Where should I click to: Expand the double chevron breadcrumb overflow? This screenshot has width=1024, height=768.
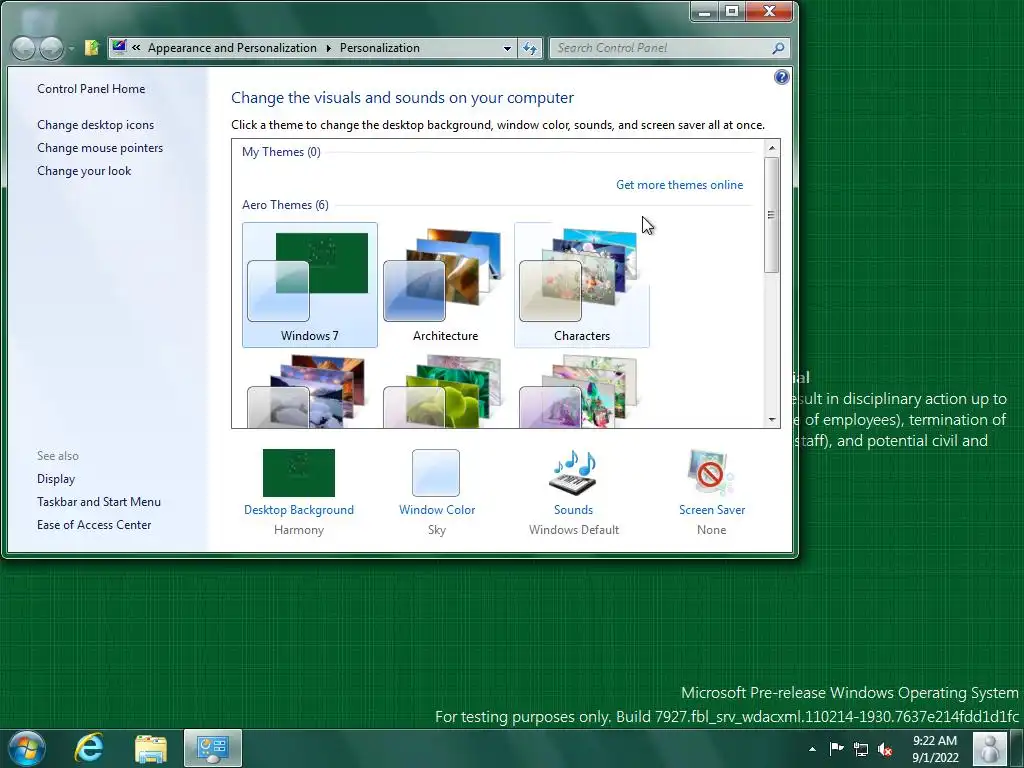click(136, 48)
